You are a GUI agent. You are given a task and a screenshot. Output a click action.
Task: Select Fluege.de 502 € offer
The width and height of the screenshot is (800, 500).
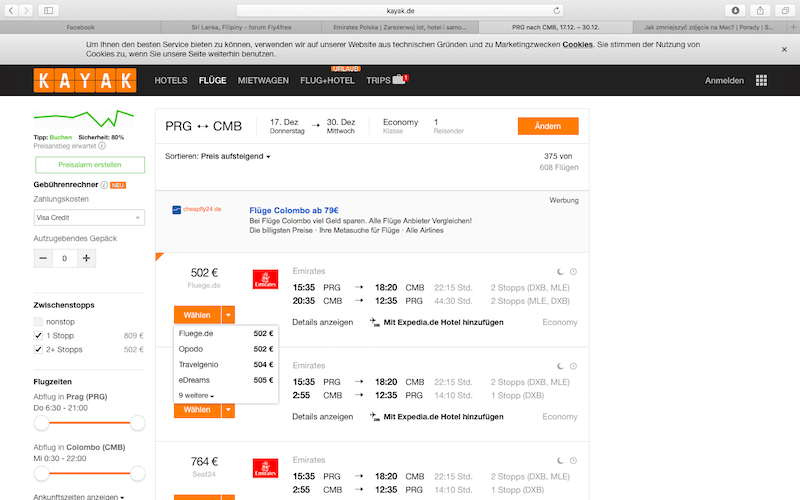coord(226,334)
